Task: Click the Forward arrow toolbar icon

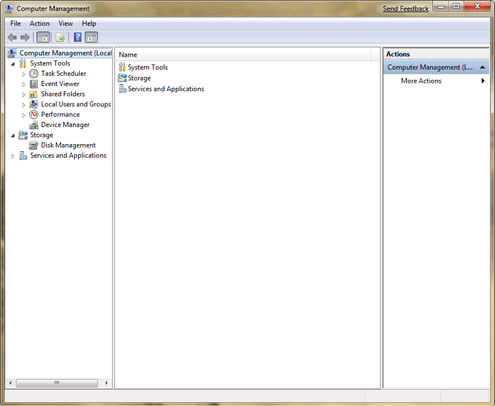Action: pos(25,37)
